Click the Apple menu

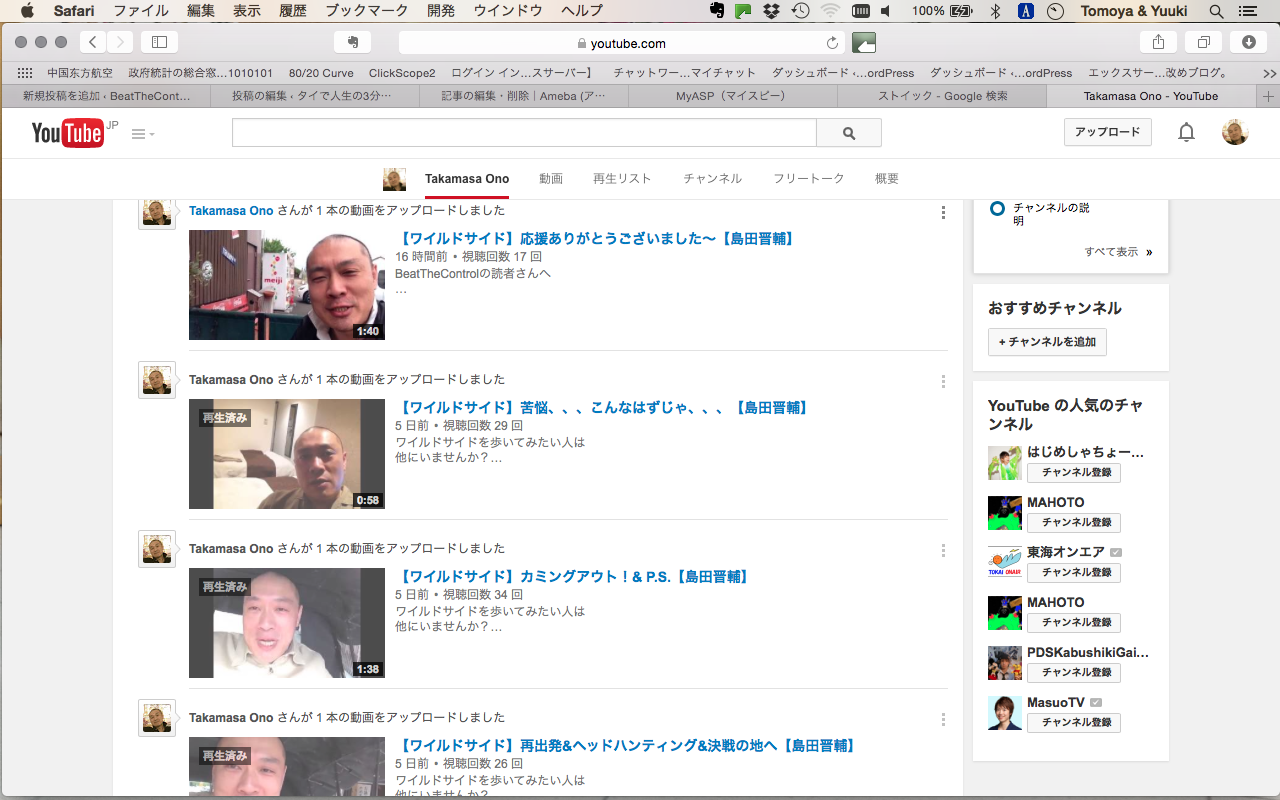coord(27,11)
